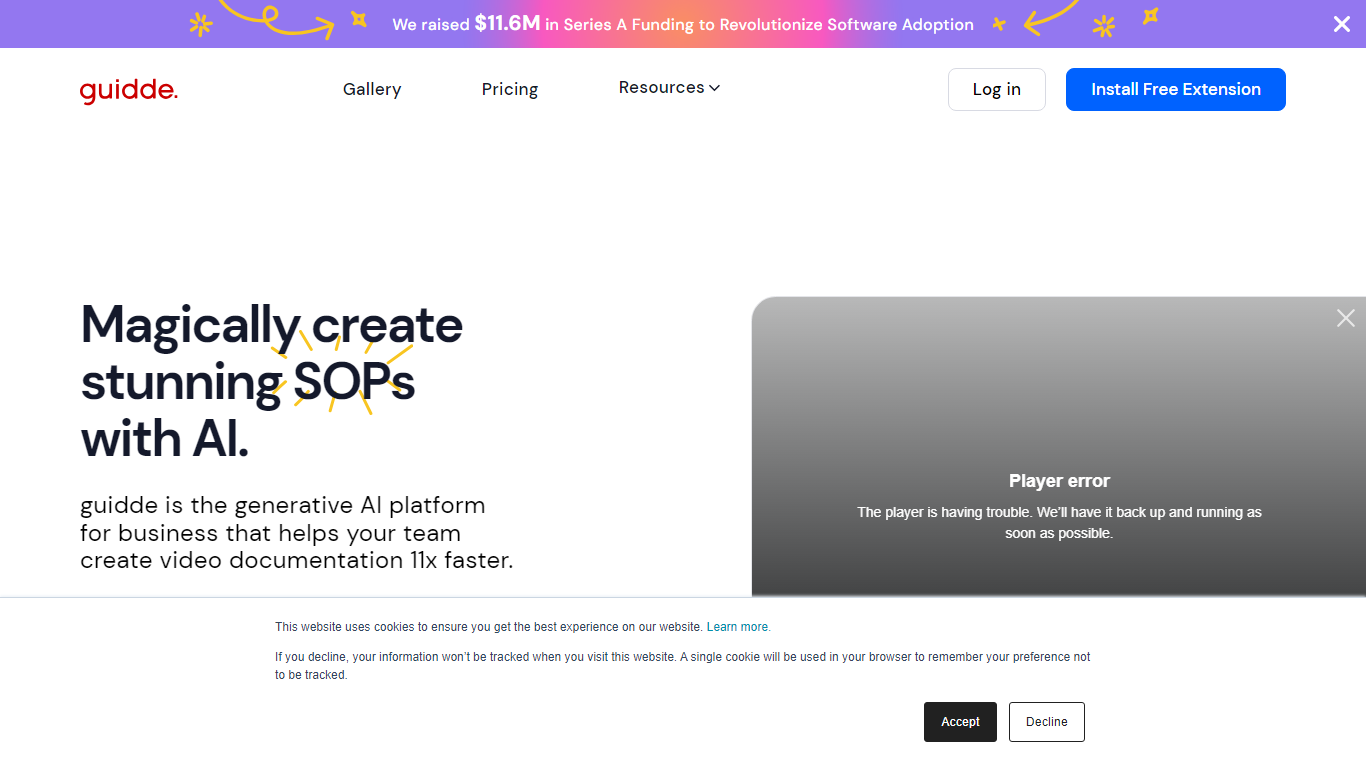The height and width of the screenshot is (768, 1366).
Task: Open the cookie Learn more link
Action: click(x=738, y=627)
